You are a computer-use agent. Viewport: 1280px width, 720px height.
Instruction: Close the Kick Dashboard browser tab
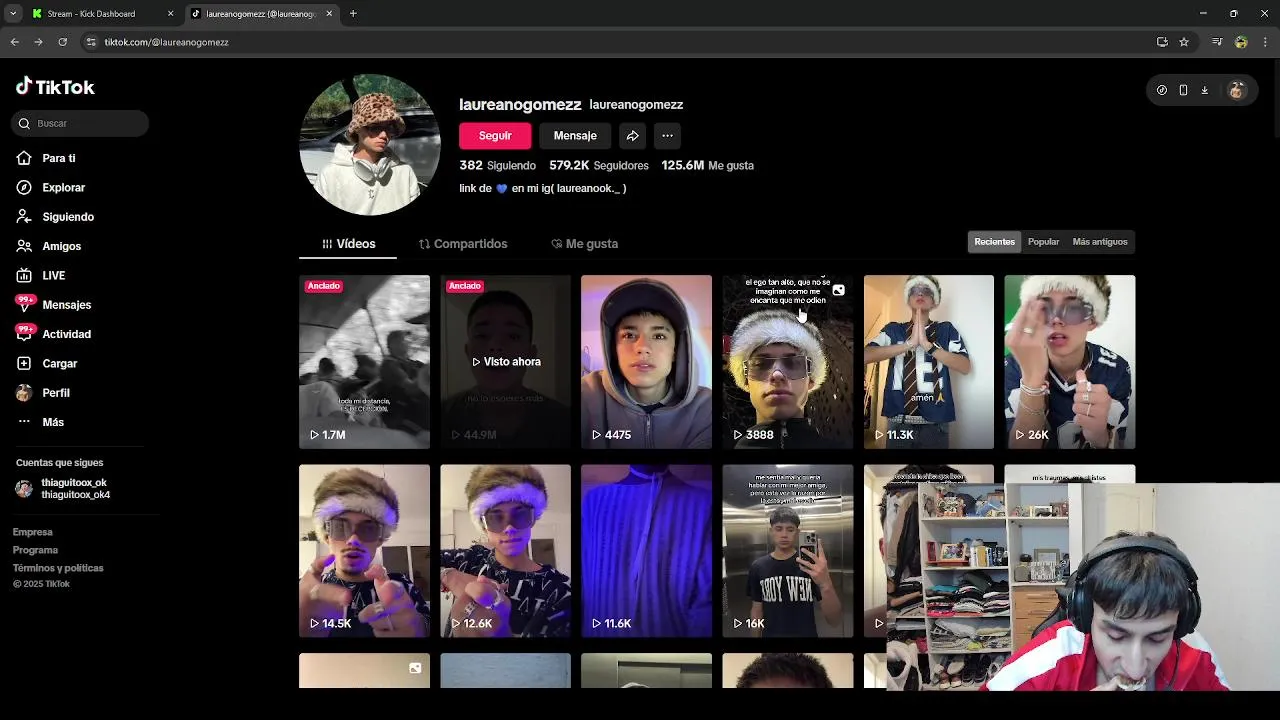tap(170, 14)
